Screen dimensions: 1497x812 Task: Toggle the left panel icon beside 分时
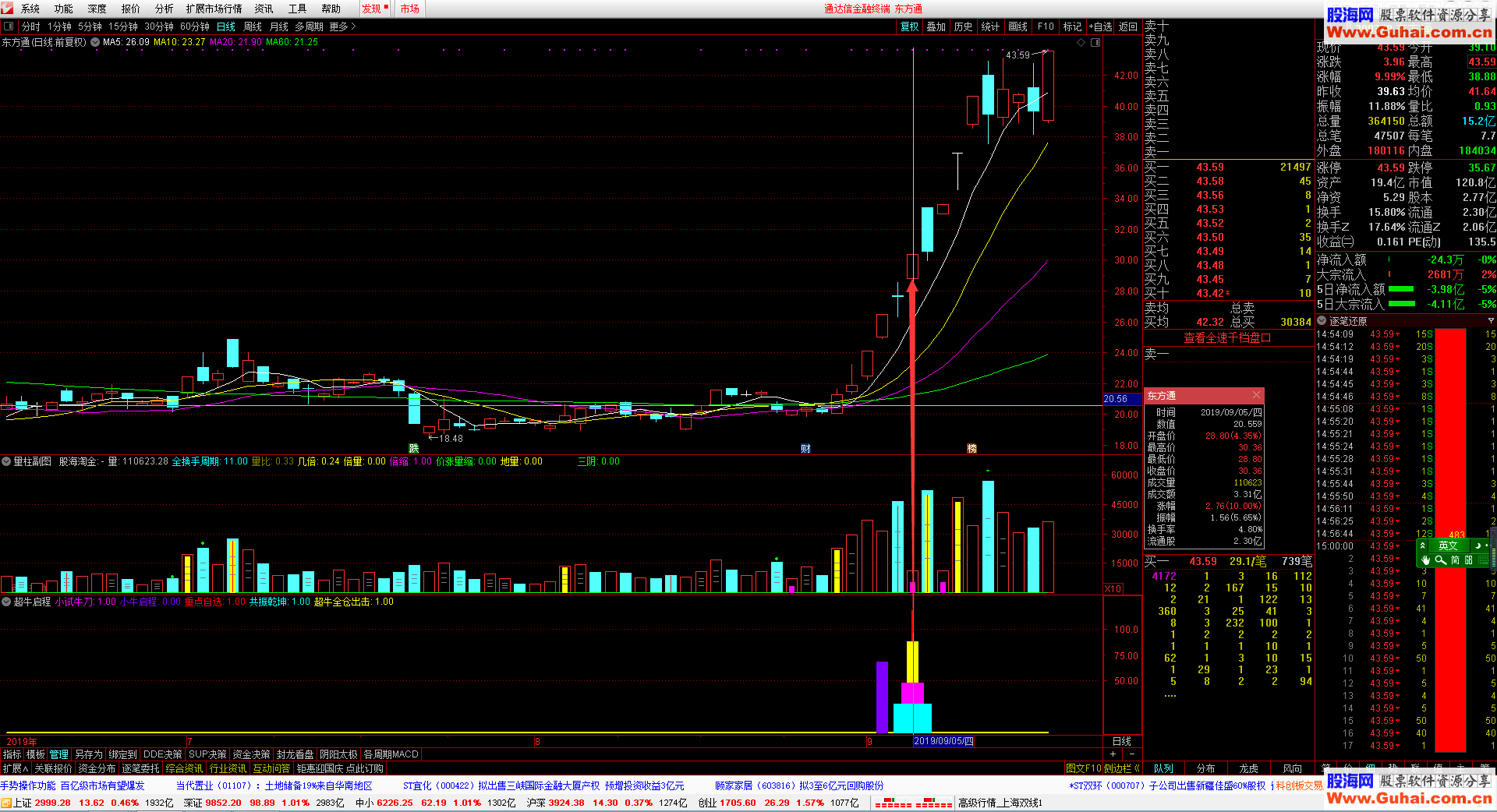pyautogui.click(x=9, y=26)
